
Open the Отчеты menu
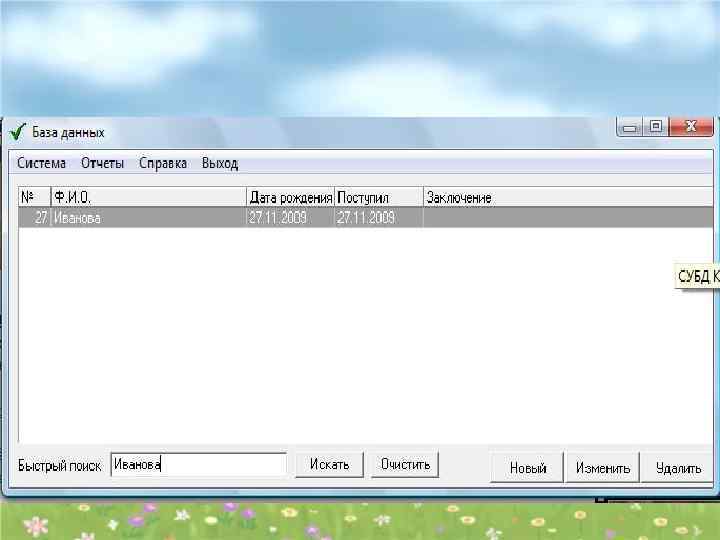[x=102, y=163]
